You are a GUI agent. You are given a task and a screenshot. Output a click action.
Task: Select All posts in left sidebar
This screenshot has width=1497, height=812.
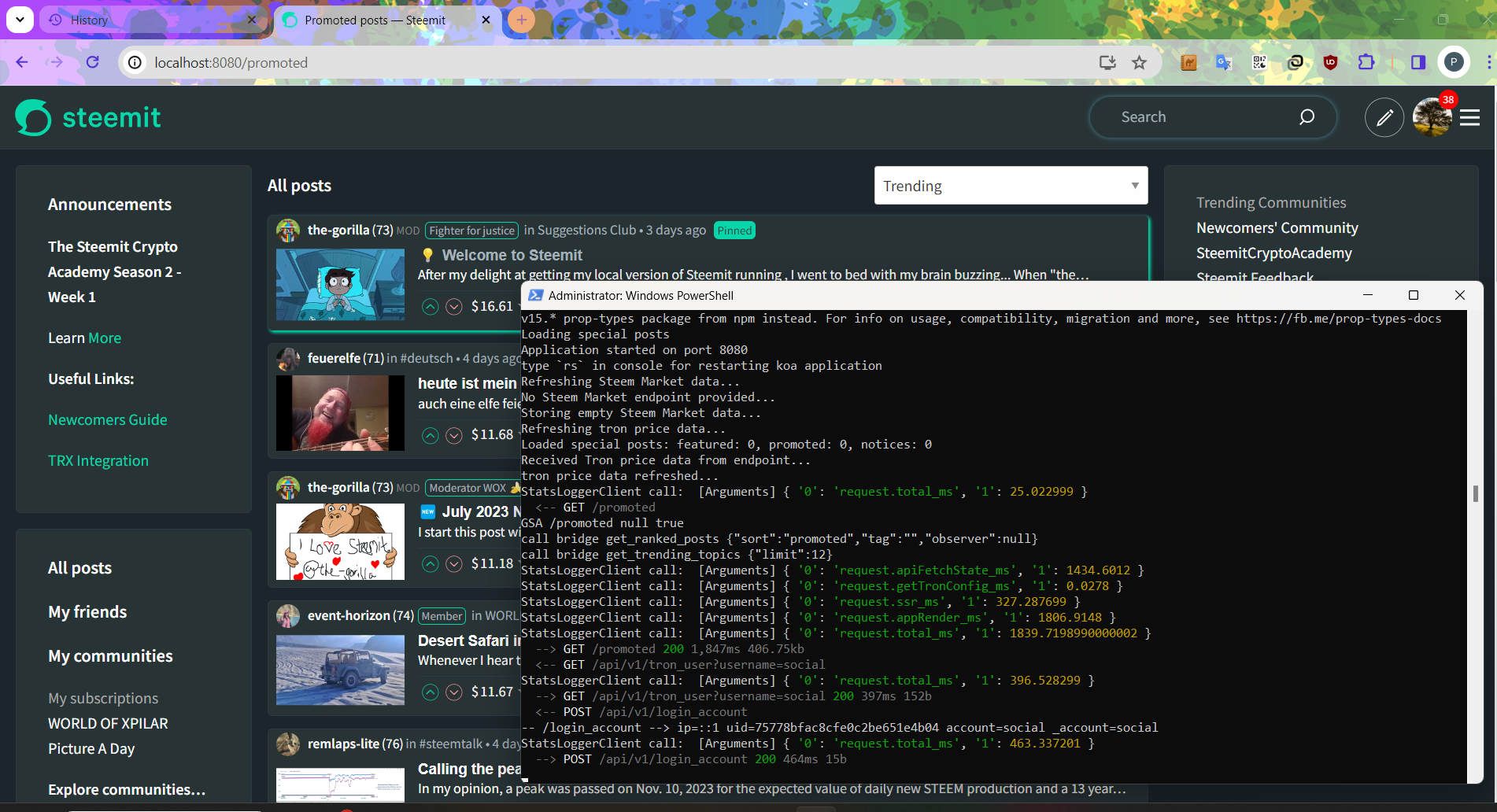pos(79,568)
